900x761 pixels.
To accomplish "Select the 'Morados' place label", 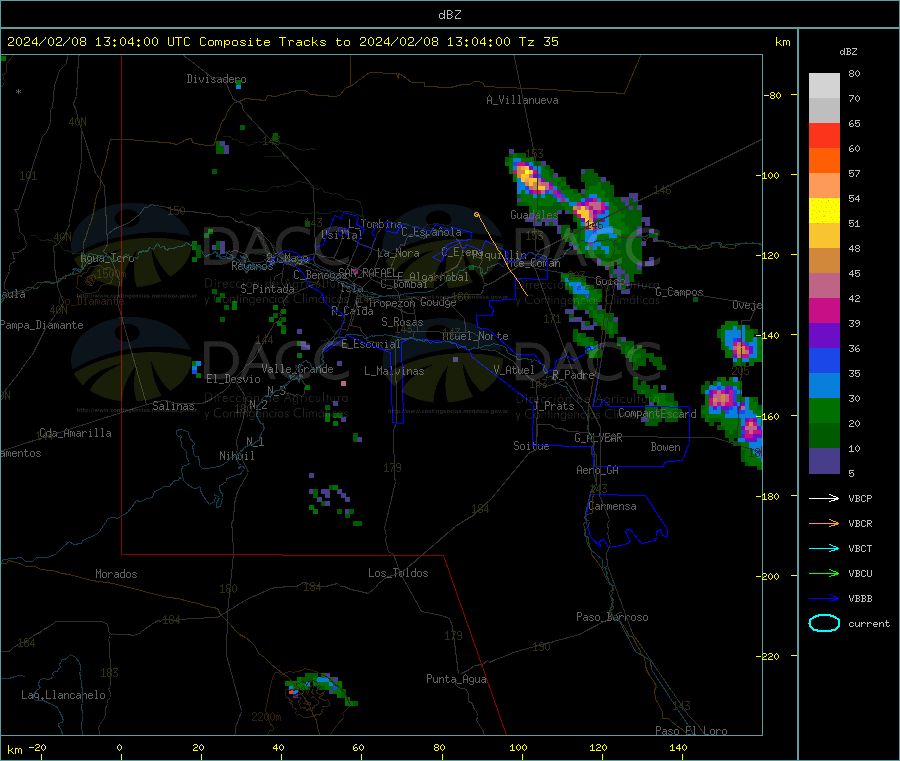I will point(116,574).
